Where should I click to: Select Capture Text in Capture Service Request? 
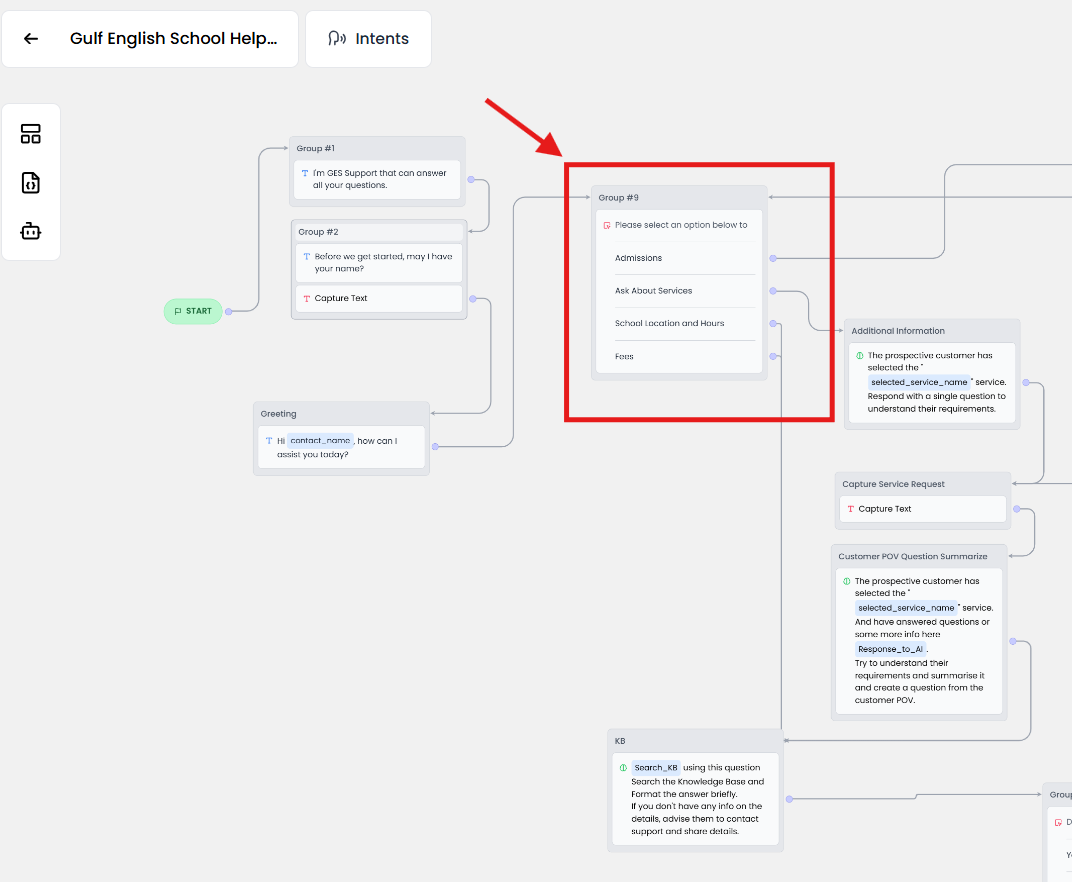884,509
